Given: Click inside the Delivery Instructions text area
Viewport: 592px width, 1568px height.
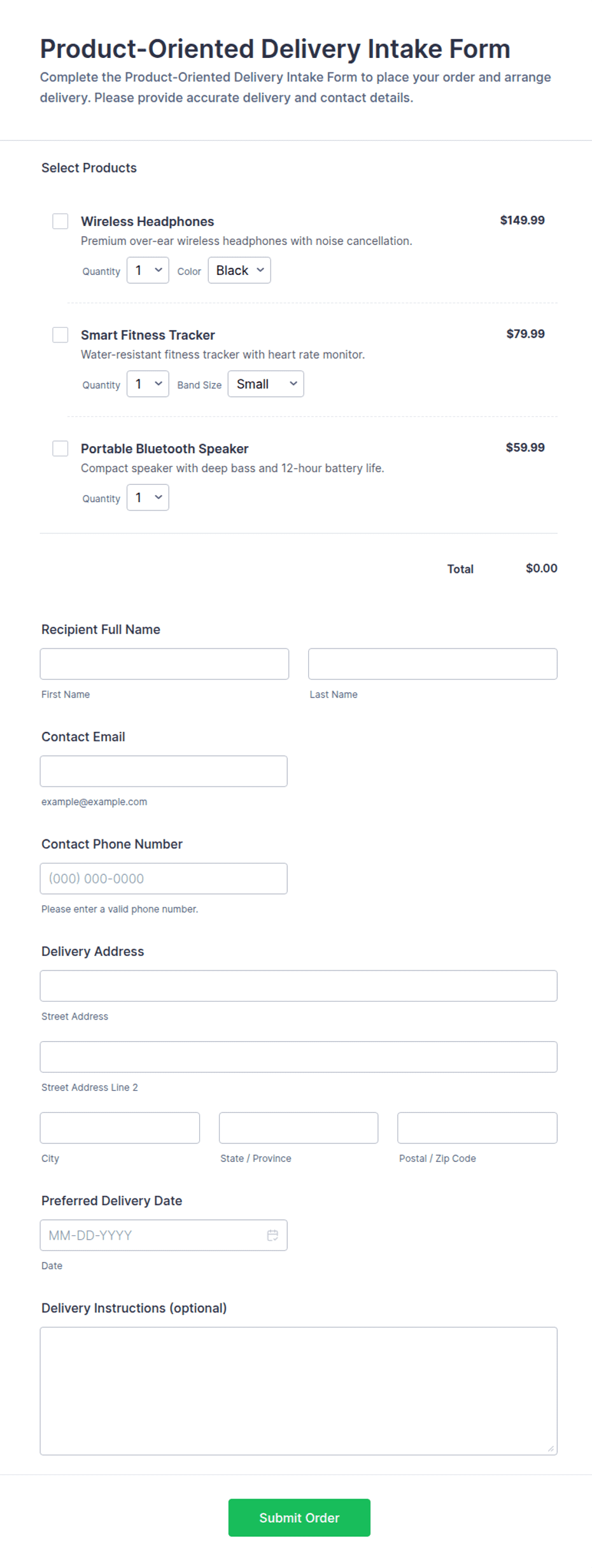Looking at the screenshot, I should (299, 1391).
